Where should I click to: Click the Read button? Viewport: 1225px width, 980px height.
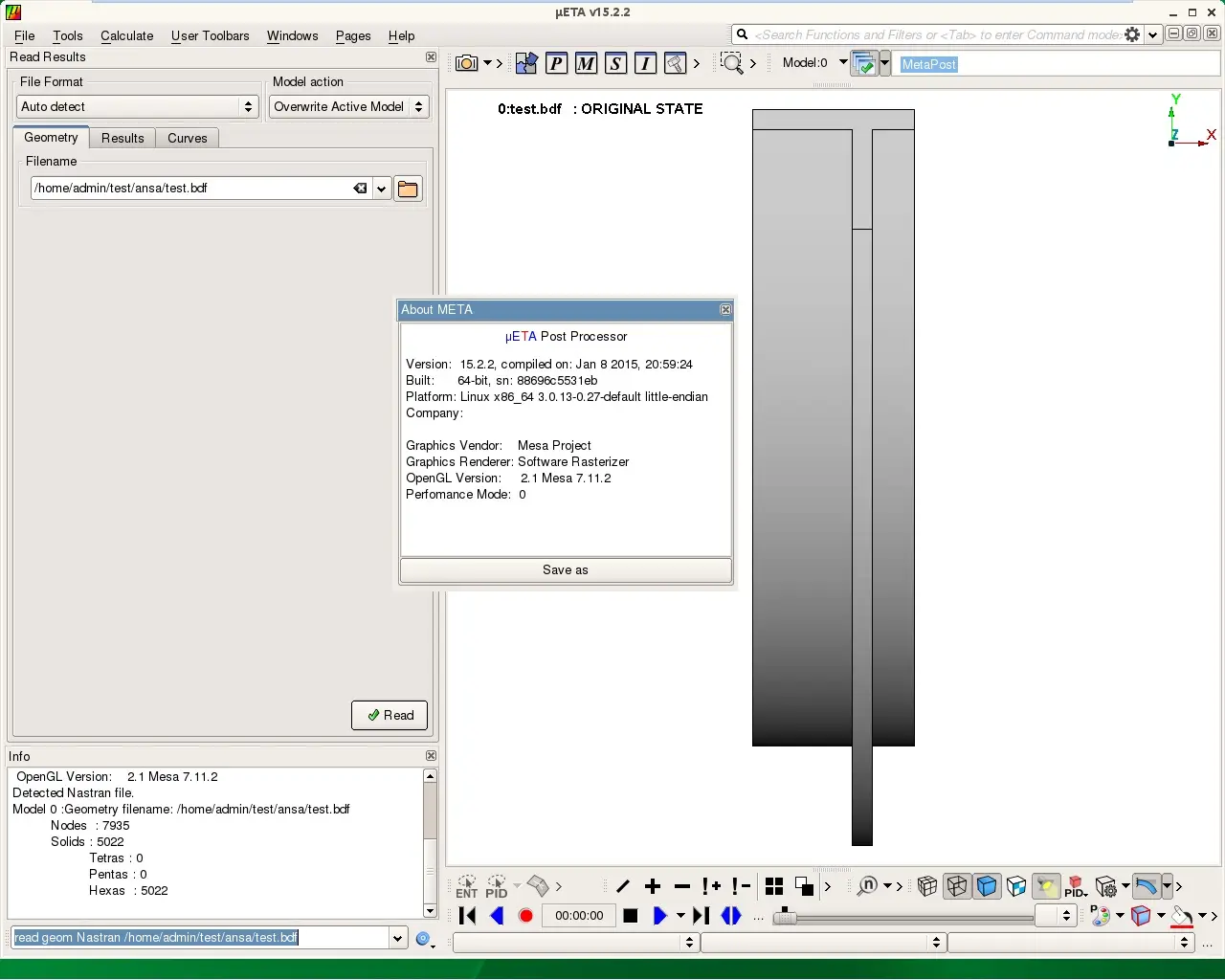point(390,715)
